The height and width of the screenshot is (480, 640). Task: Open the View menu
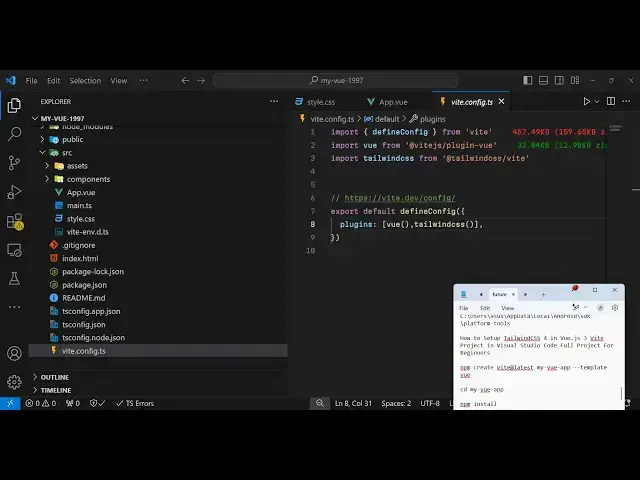point(119,80)
